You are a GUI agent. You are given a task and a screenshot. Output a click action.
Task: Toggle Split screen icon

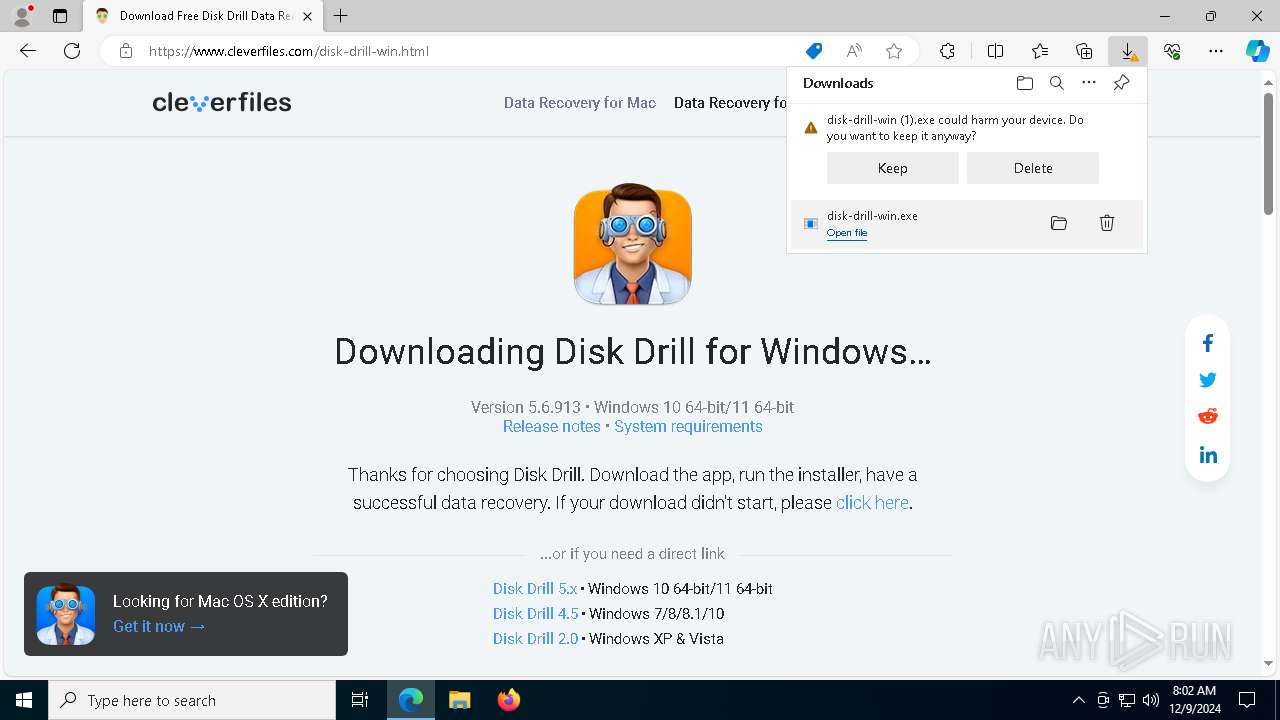[995, 51]
